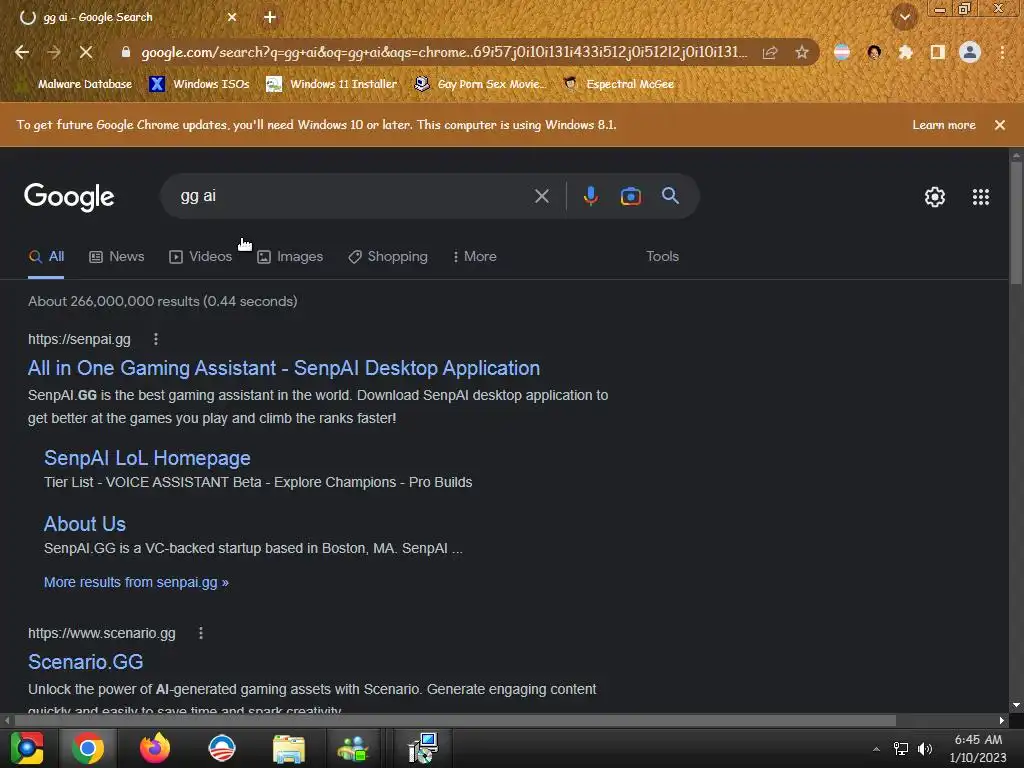
Task: Start a search by voice
Action: pos(590,196)
